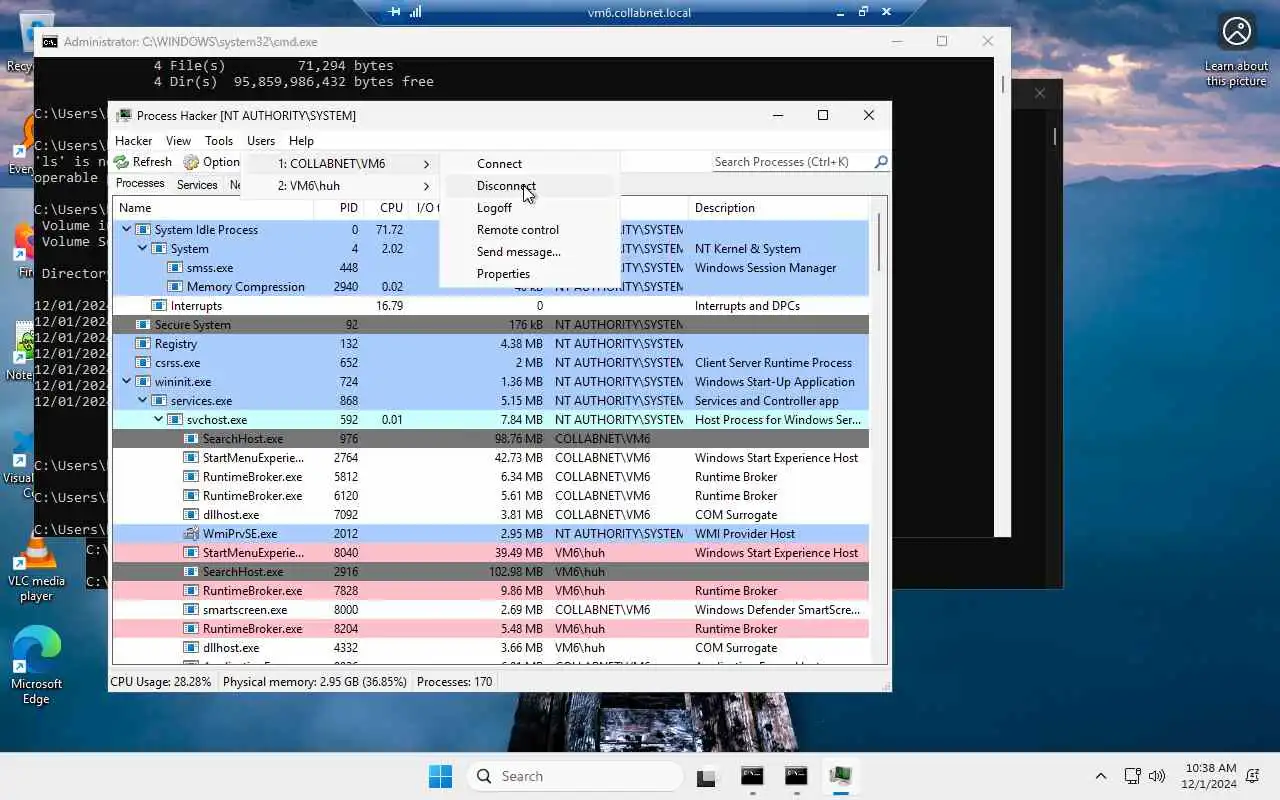The width and height of the screenshot is (1280, 800).
Task: Select dllhost.exe row with PID 7092
Action: click(490, 515)
